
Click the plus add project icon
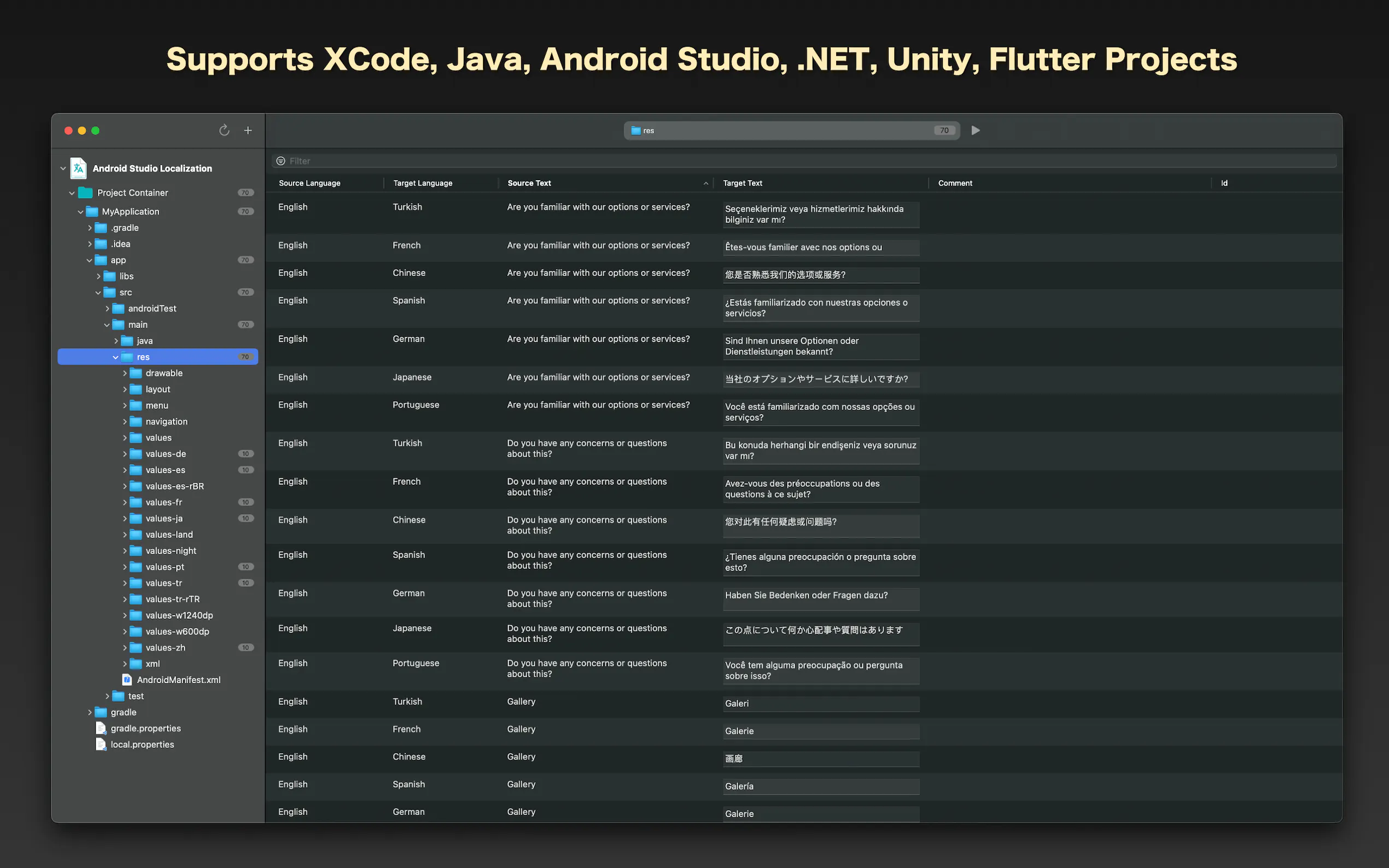tap(248, 130)
